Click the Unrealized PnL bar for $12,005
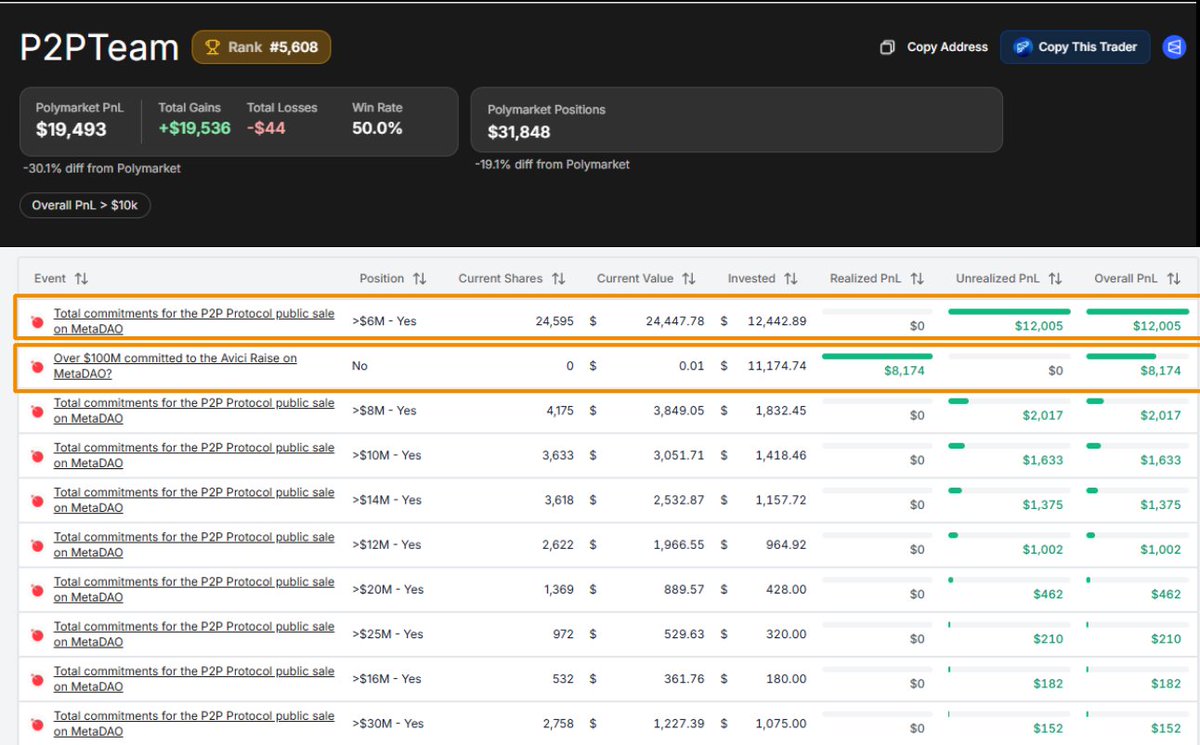This screenshot has width=1200, height=745. 1009,312
